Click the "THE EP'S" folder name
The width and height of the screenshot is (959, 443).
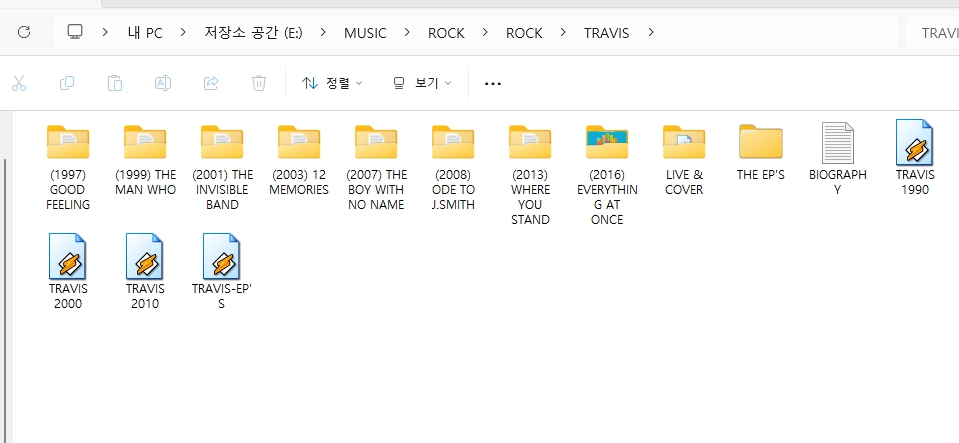[761, 174]
